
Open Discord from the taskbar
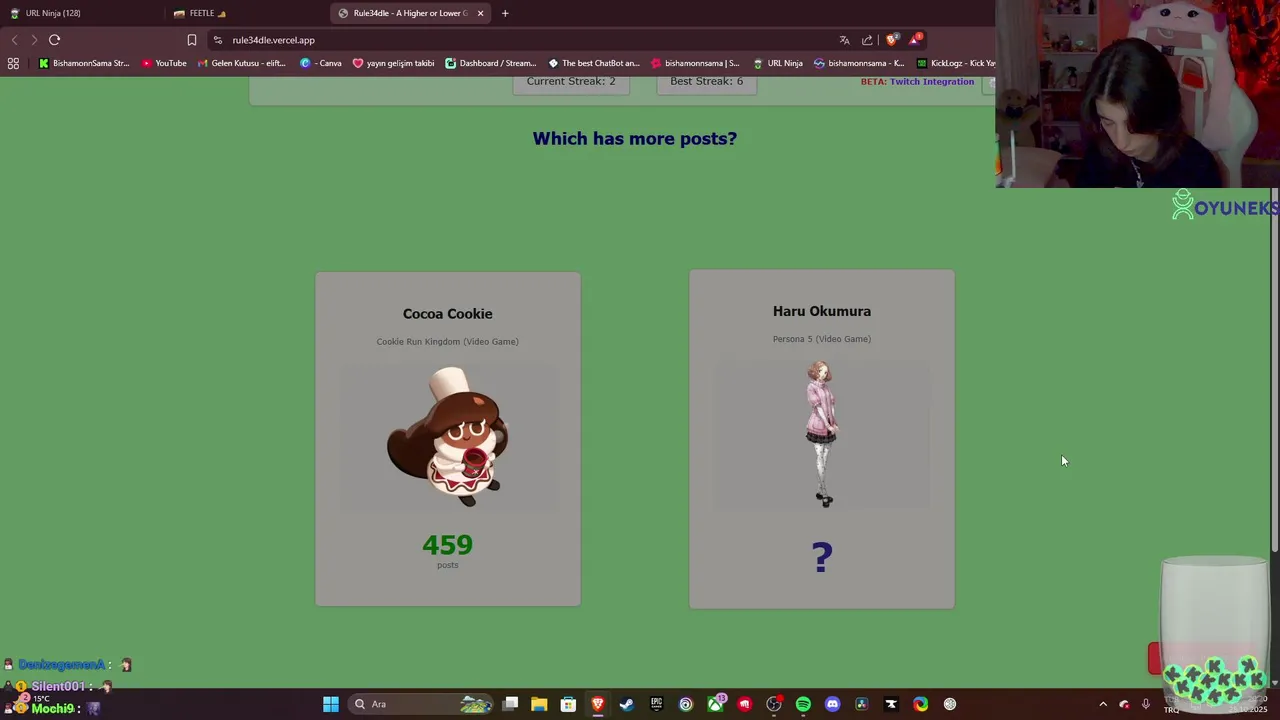coord(832,704)
